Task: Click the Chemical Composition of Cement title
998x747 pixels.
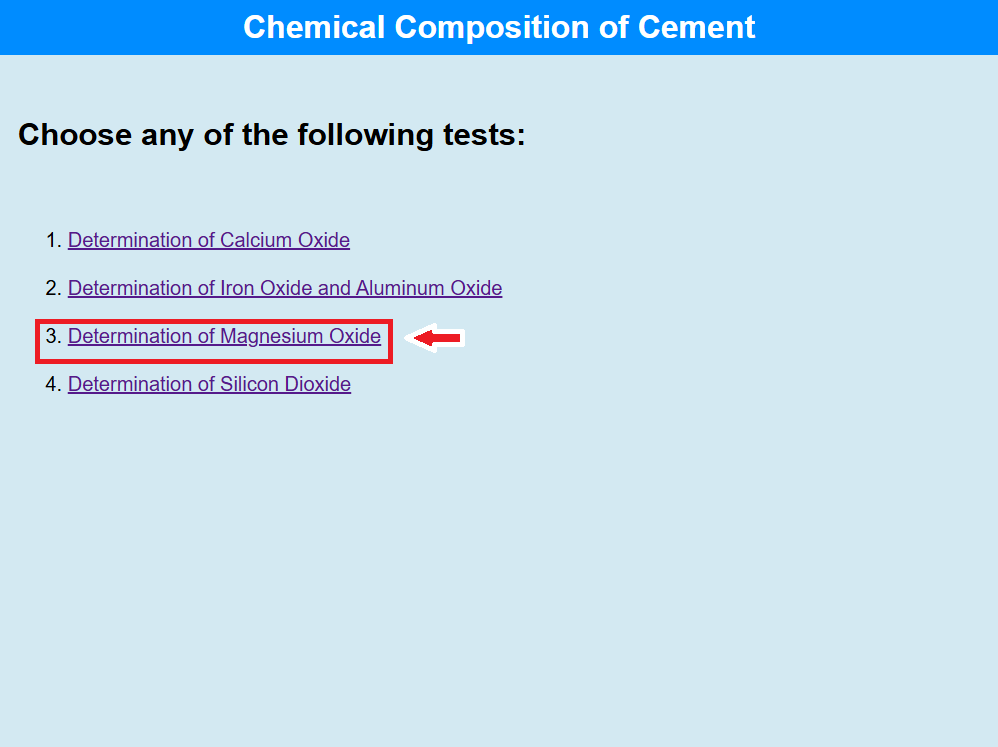Action: click(499, 27)
